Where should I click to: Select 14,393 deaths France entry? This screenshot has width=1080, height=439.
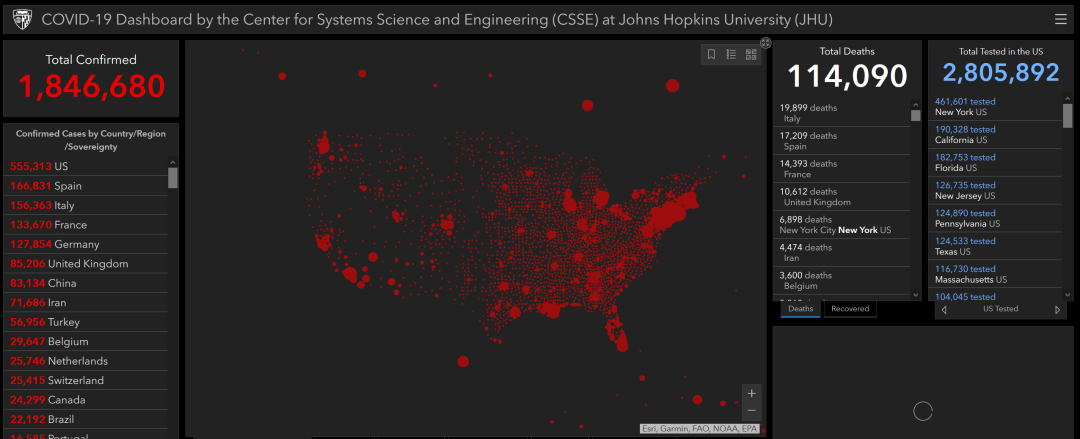coord(842,169)
